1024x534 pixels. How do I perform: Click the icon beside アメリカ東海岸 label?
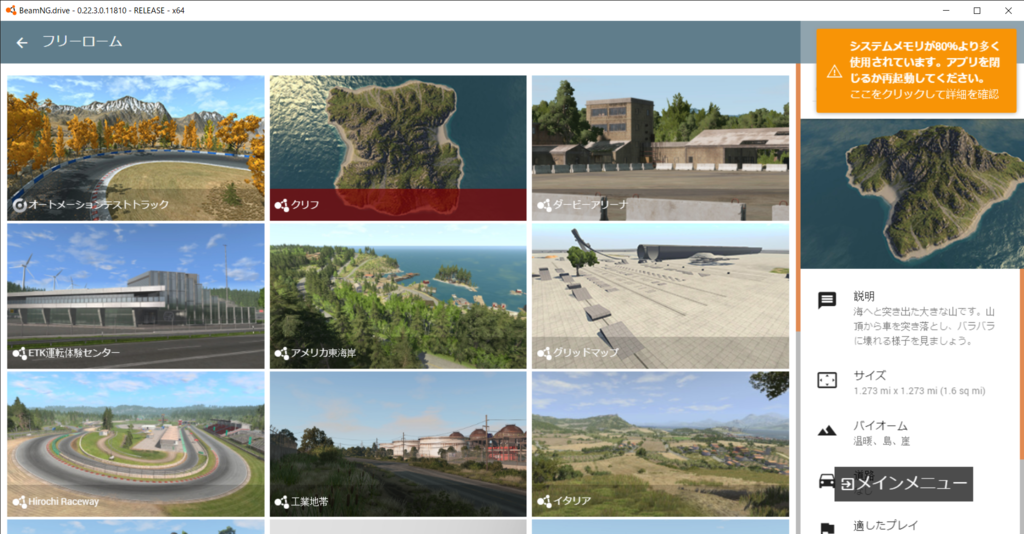281,353
